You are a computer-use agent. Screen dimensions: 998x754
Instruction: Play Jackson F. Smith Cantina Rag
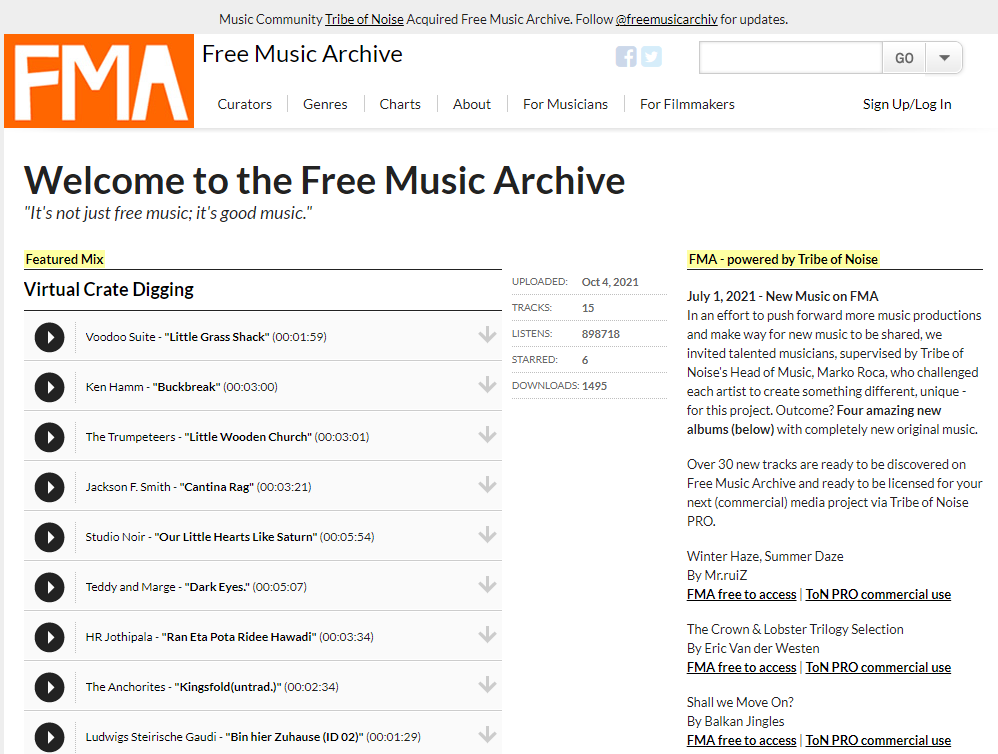point(50,487)
